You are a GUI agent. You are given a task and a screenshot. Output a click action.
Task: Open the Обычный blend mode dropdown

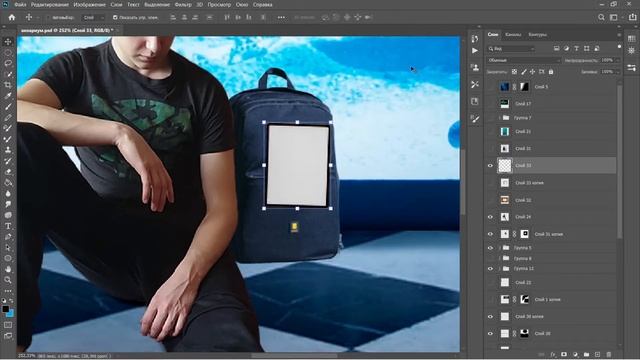524,60
